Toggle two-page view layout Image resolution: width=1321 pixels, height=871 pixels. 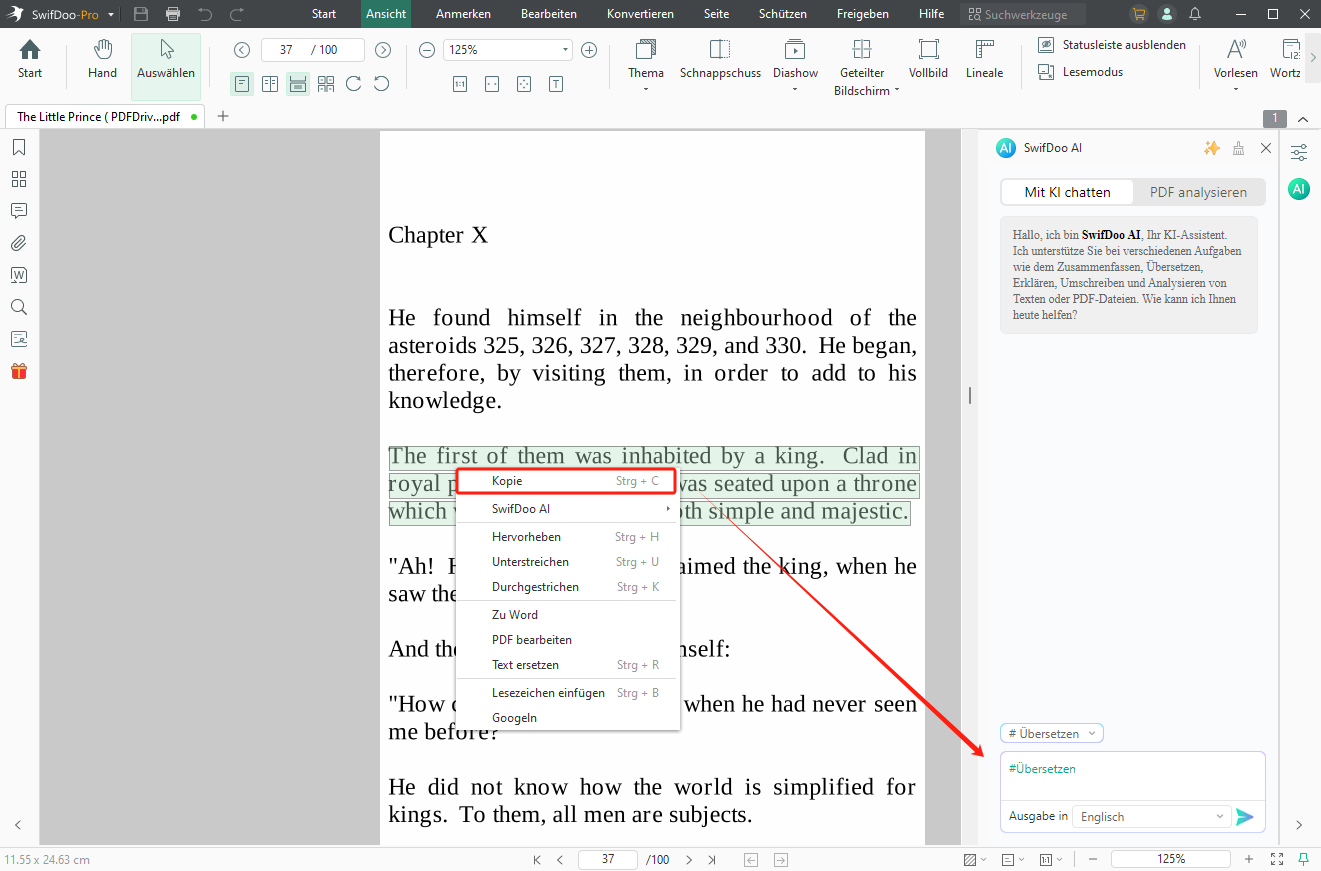(x=270, y=84)
